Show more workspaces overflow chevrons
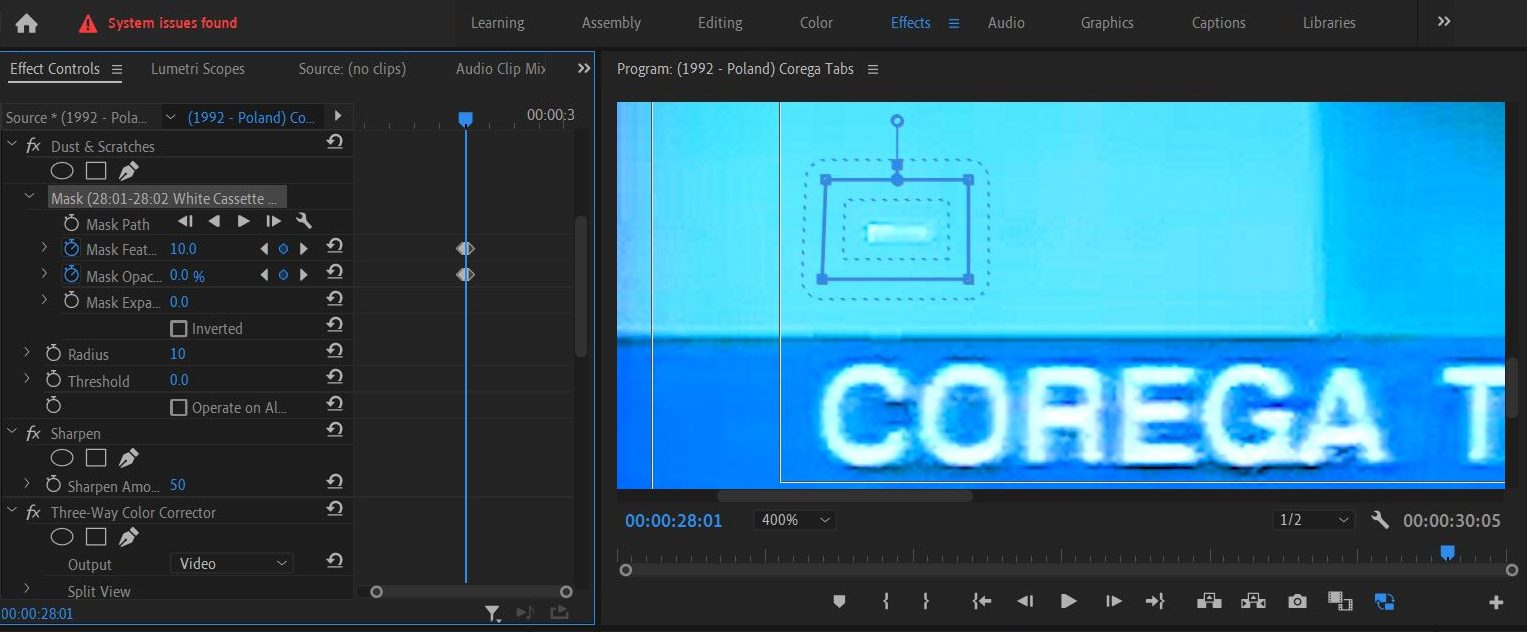 click(x=1444, y=21)
